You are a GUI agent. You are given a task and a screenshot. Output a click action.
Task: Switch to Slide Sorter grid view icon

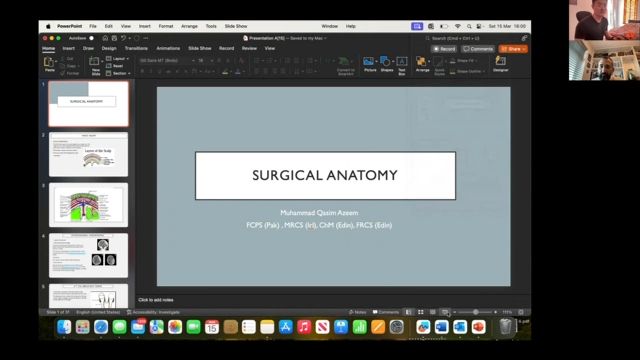click(421, 312)
